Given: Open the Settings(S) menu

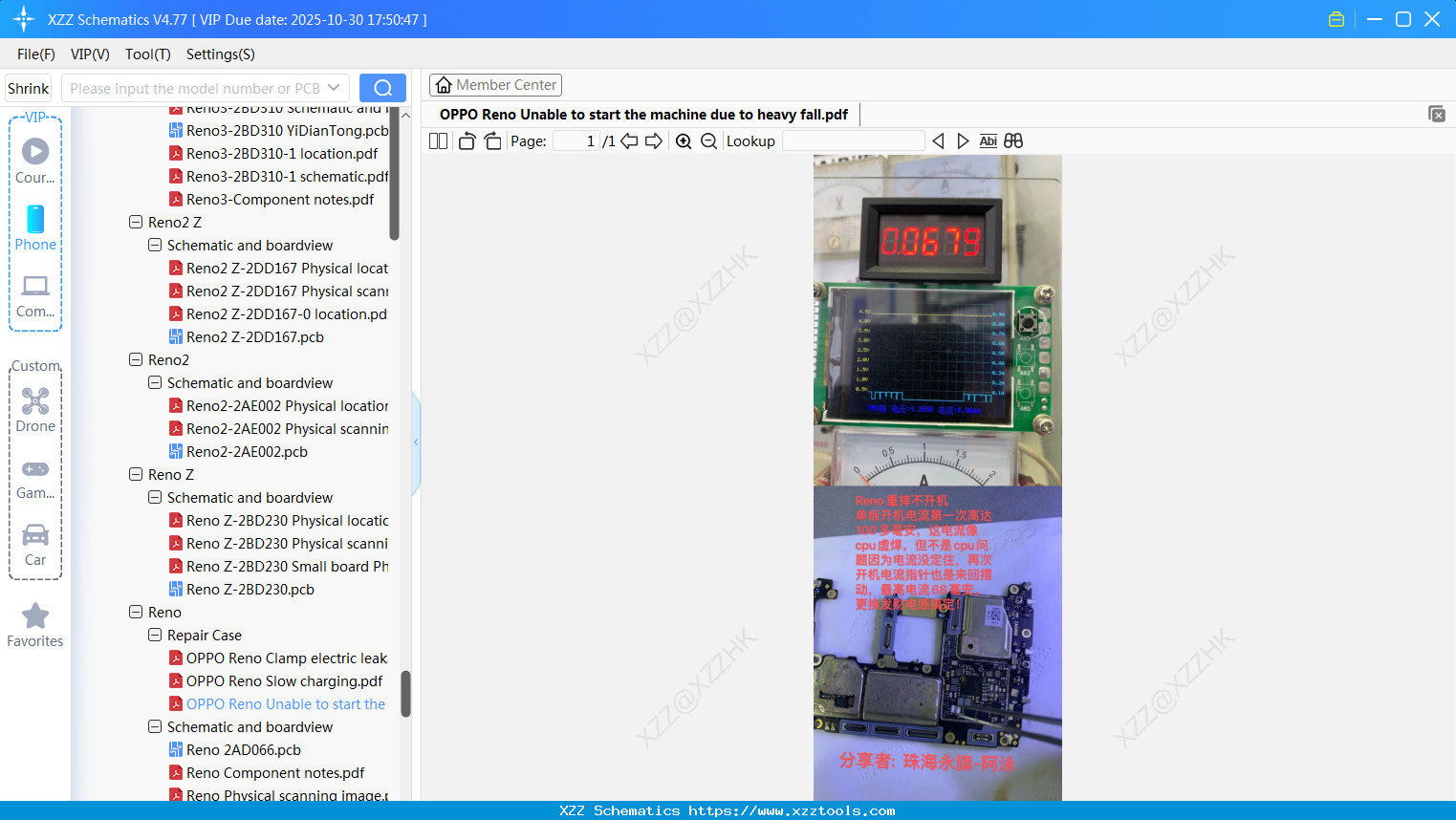Looking at the screenshot, I should 221,54.
